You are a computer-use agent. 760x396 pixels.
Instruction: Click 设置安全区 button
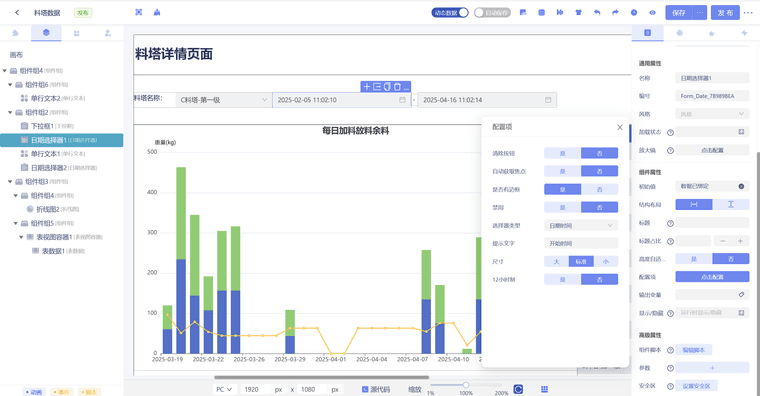pyautogui.click(x=697, y=386)
